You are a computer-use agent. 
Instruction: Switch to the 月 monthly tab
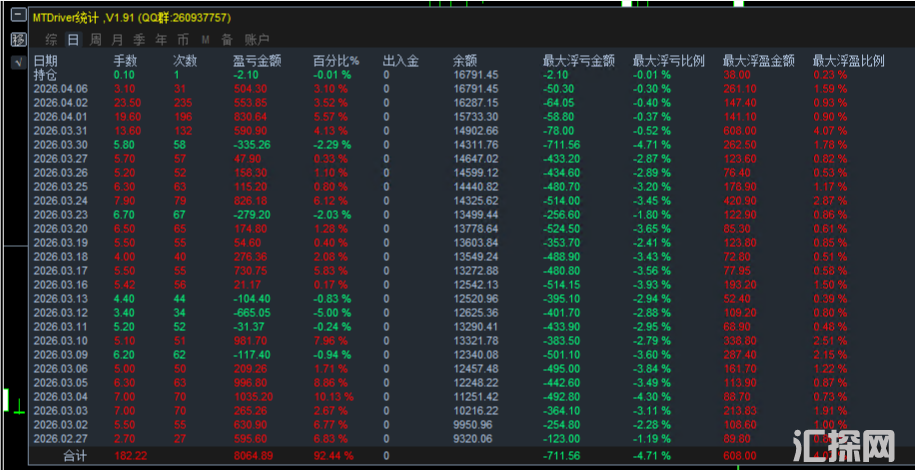click(x=117, y=40)
